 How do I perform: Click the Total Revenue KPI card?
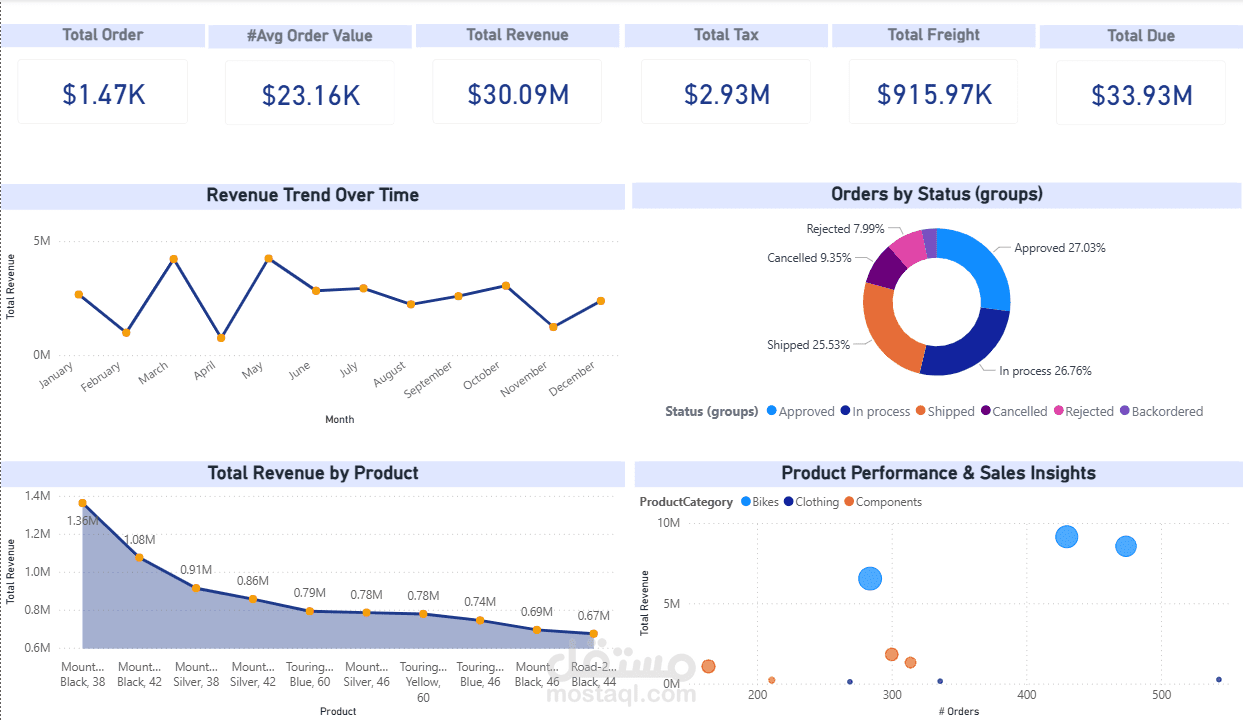517,91
